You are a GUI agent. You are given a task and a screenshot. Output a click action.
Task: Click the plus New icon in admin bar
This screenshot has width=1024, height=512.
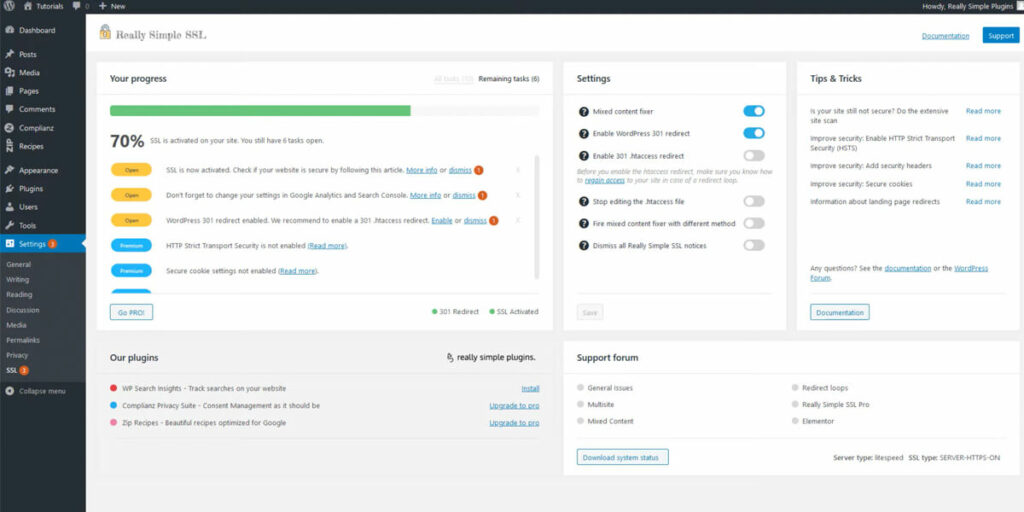(x=103, y=6)
